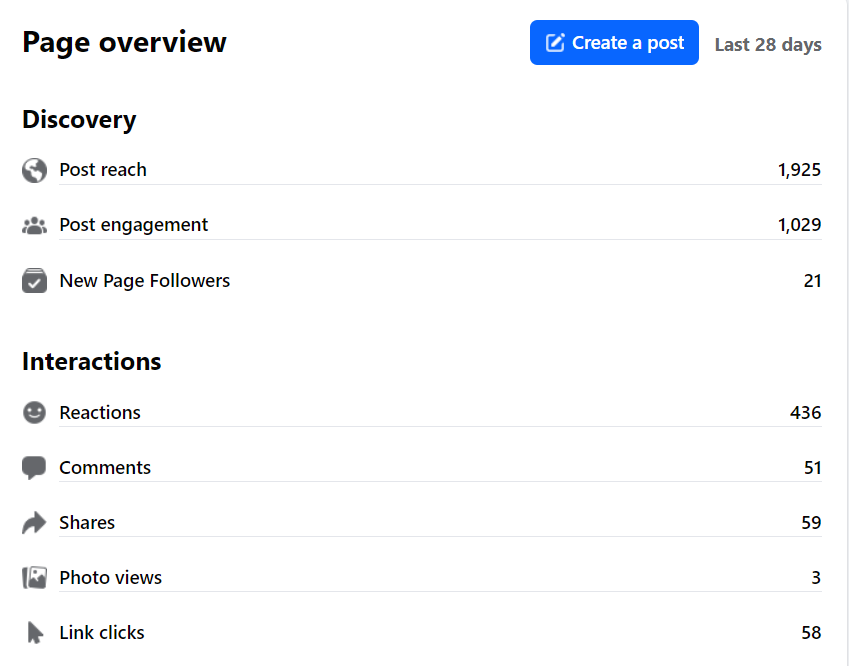Viewport: 849px width, 666px height.
Task: Click the globe icon beside Post reach
Action: click(x=34, y=170)
